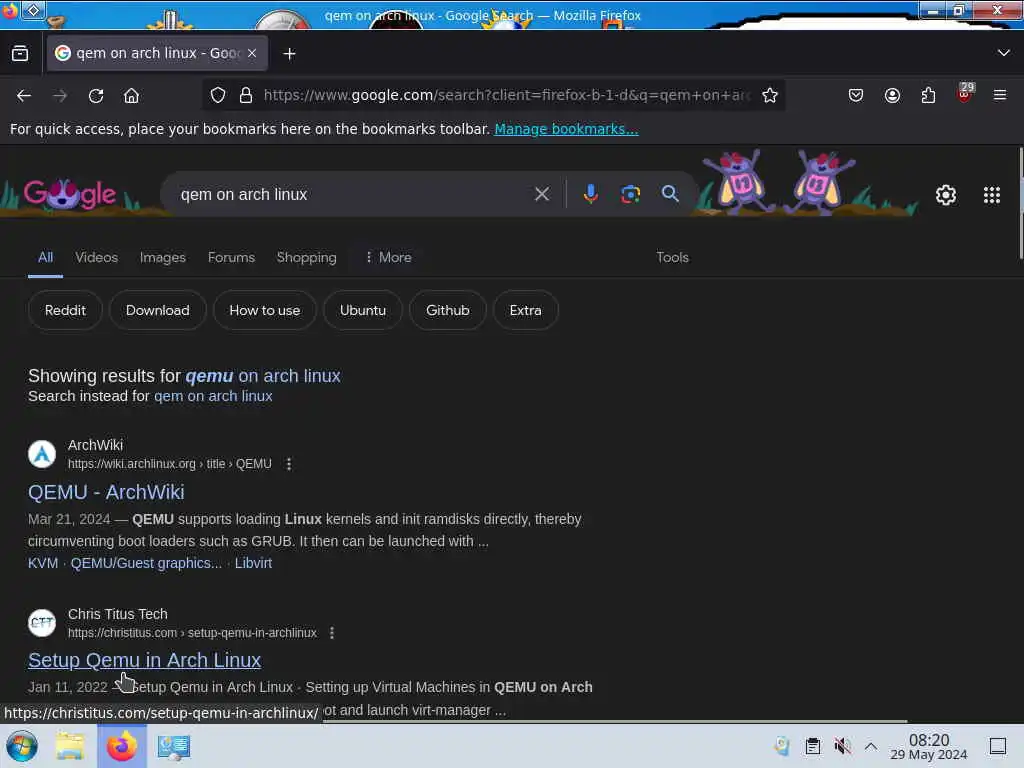Open corrected 'qemu on arch linux' results
The width and height of the screenshot is (1024, 768).
click(263, 376)
